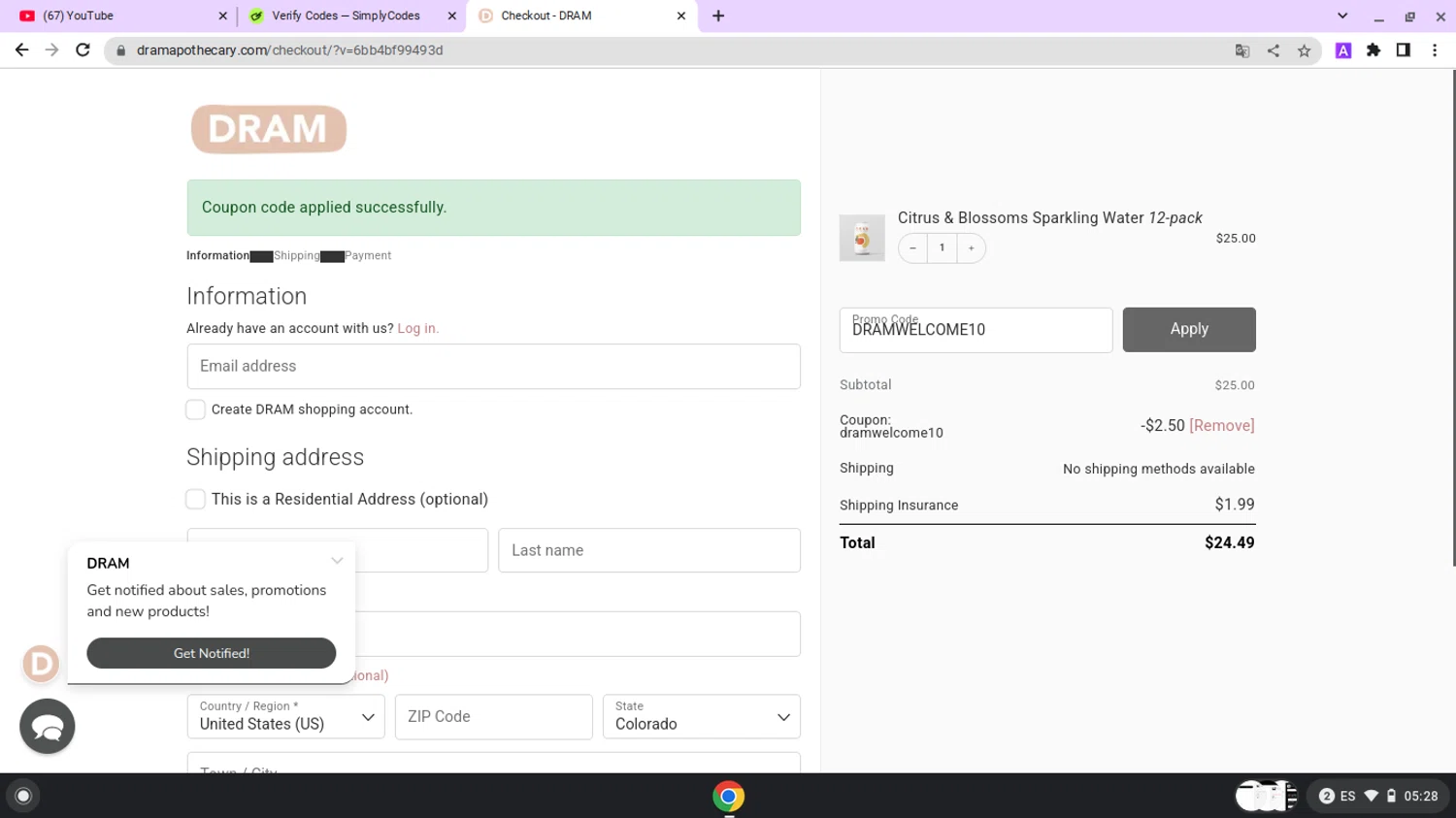This screenshot has width=1456, height=818.
Task: Open the Extensions puzzle icon
Action: pos(1373,50)
